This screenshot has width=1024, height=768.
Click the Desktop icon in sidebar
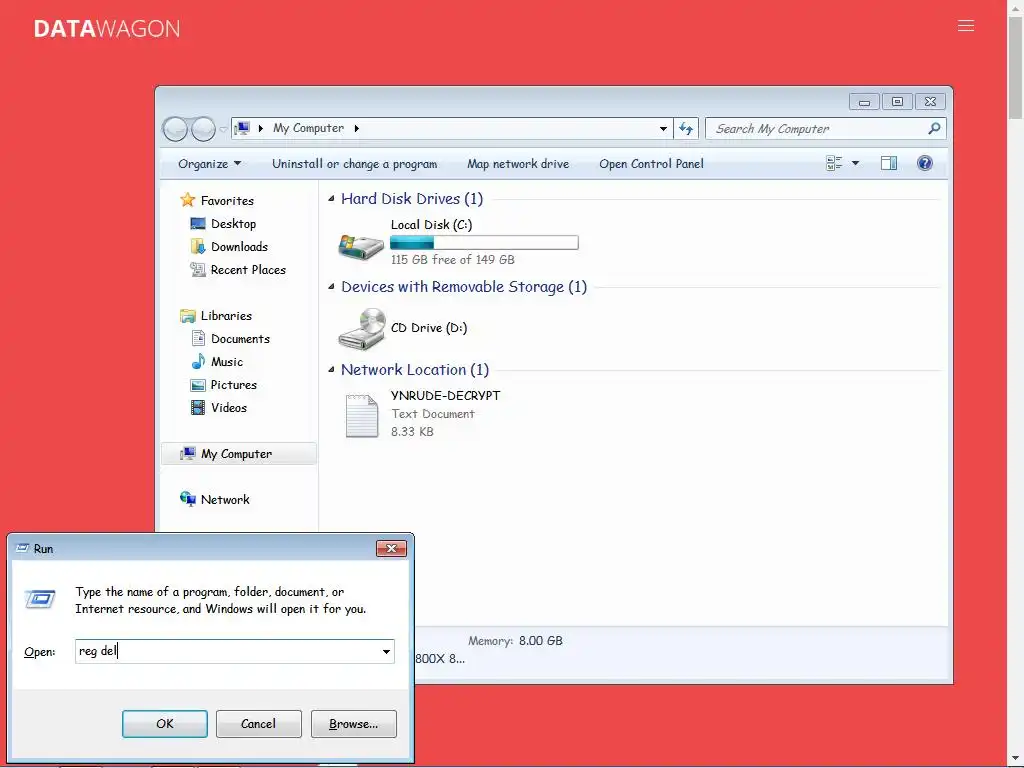point(198,223)
